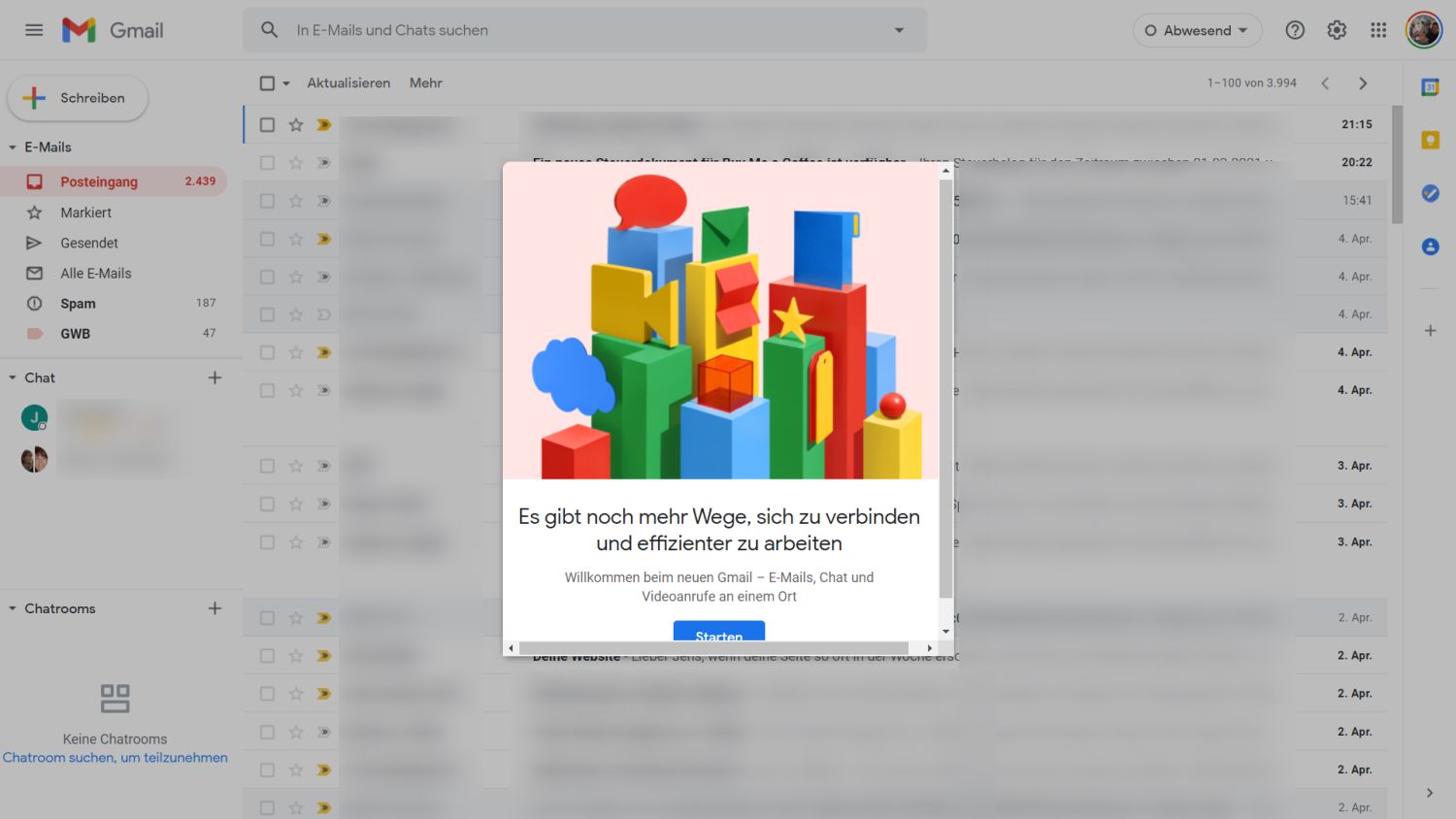
Task: Star the first email from 21:15
Action: click(296, 125)
